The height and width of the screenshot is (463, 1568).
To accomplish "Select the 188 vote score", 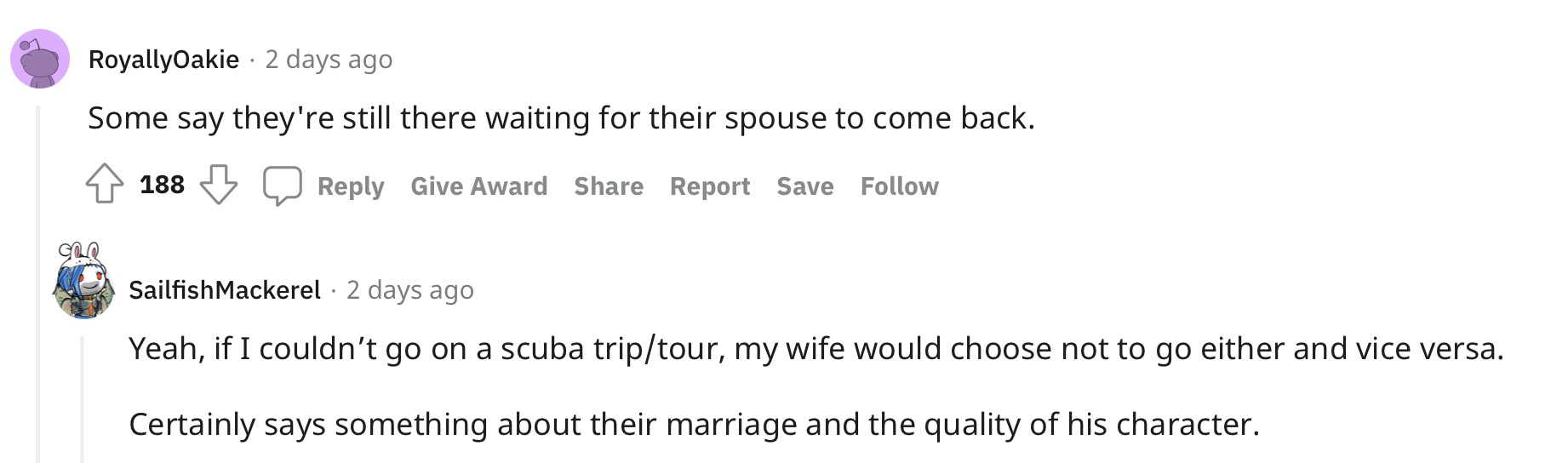I will [x=162, y=185].
